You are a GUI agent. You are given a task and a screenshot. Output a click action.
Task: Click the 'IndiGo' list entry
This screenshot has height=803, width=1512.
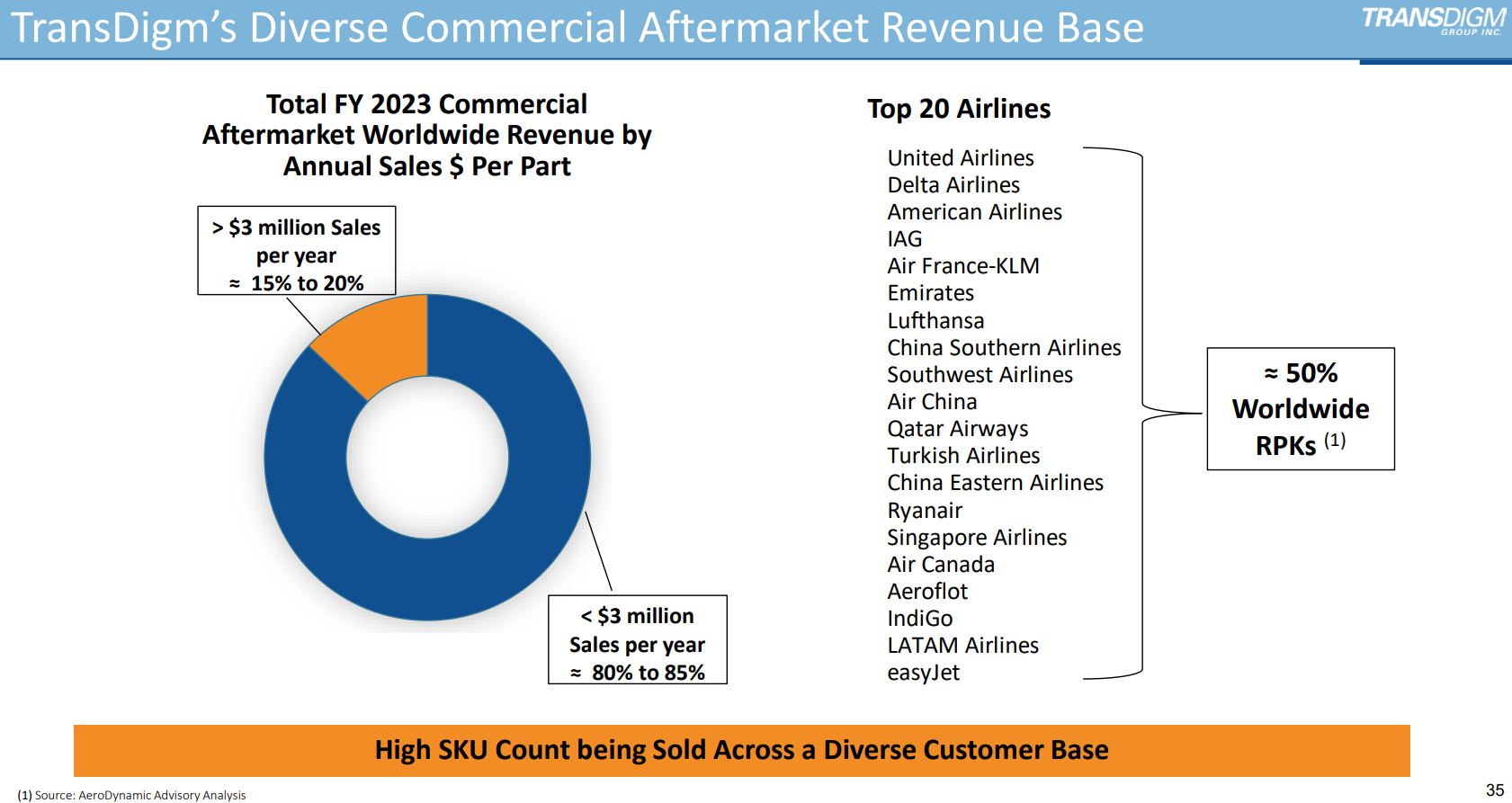920,619
